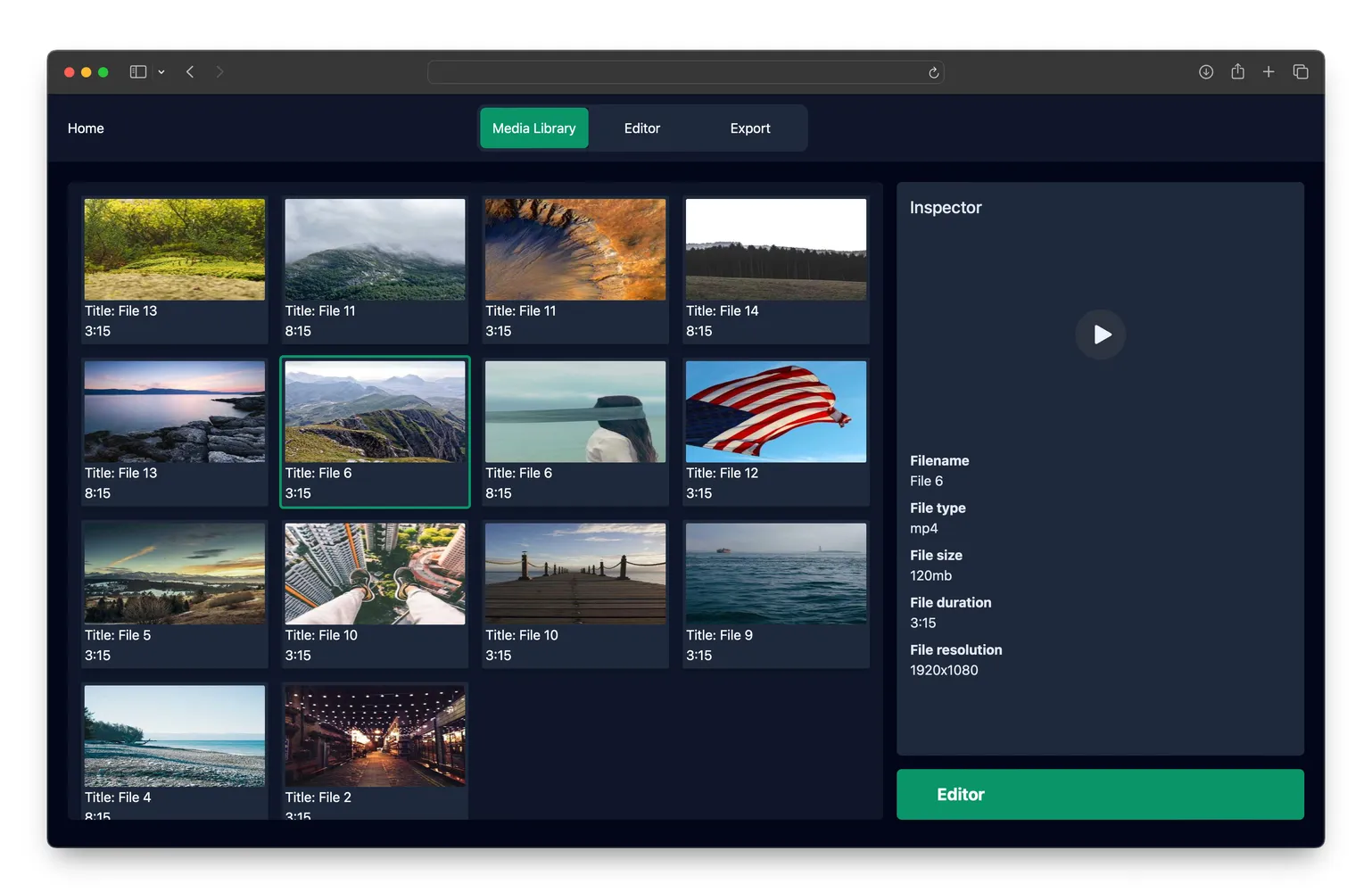Screen dimensions: 1372x892
Task: Click the File size value '120mb'
Action: pyautogui.click(x=930, y=576)
